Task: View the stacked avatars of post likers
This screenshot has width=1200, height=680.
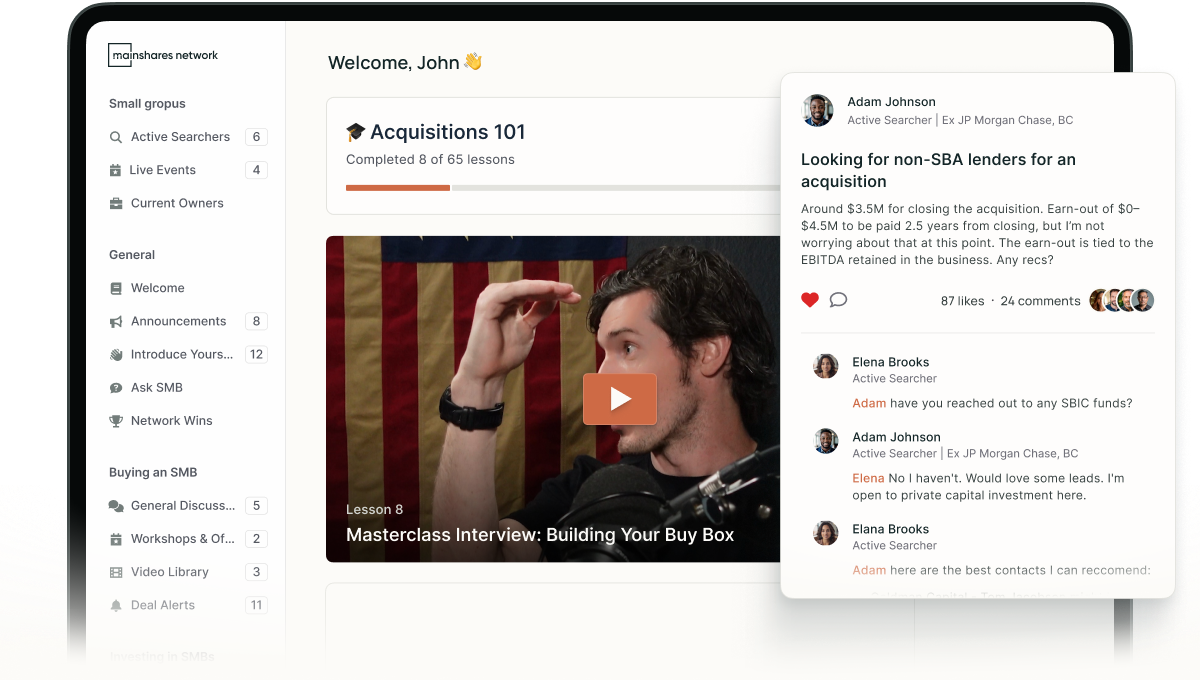Action: 1122,300
